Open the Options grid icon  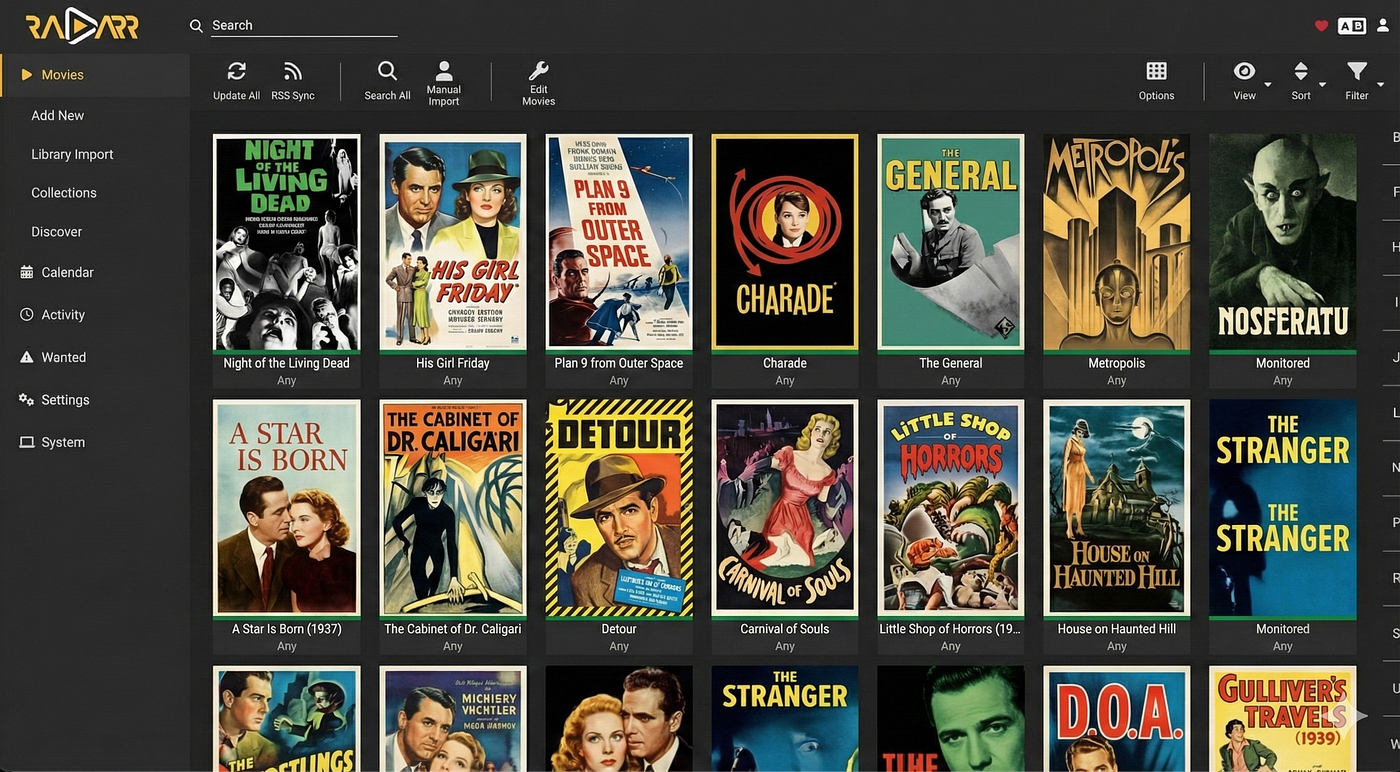1156,71
